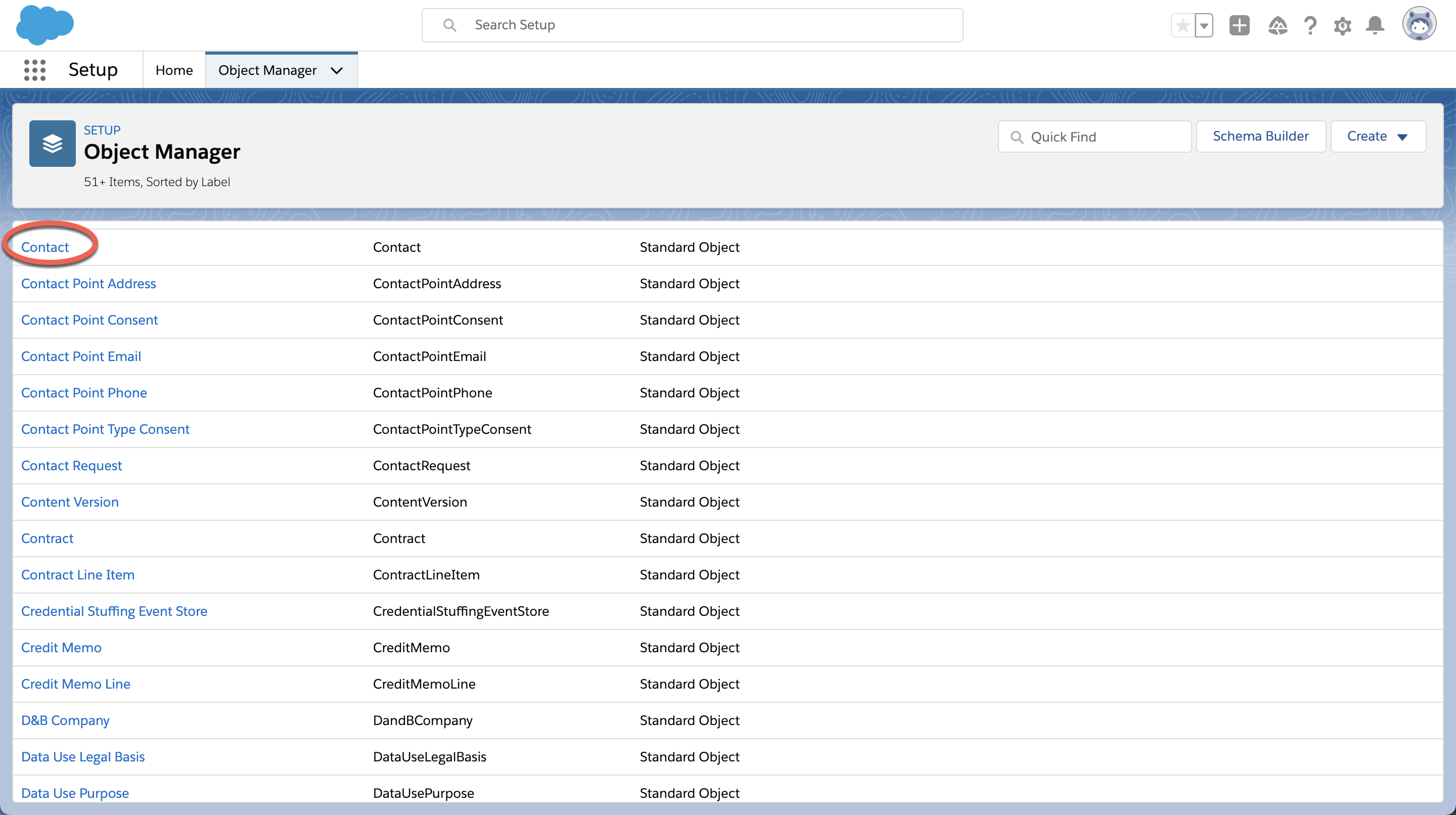This screenshot has width=1456, height=815.
Task: Open the App Launcher grid icon
Action: click(34, 70)
